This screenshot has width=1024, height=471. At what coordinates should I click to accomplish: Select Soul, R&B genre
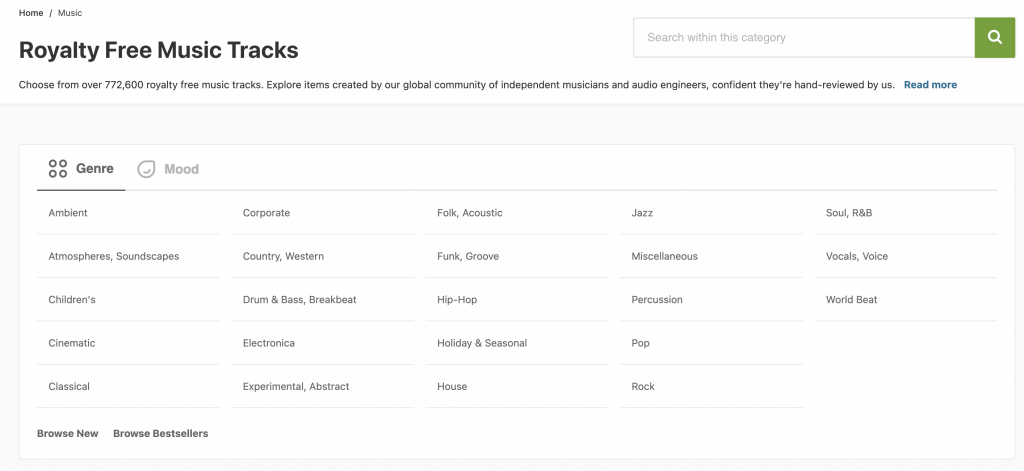(x=849, y=213)
